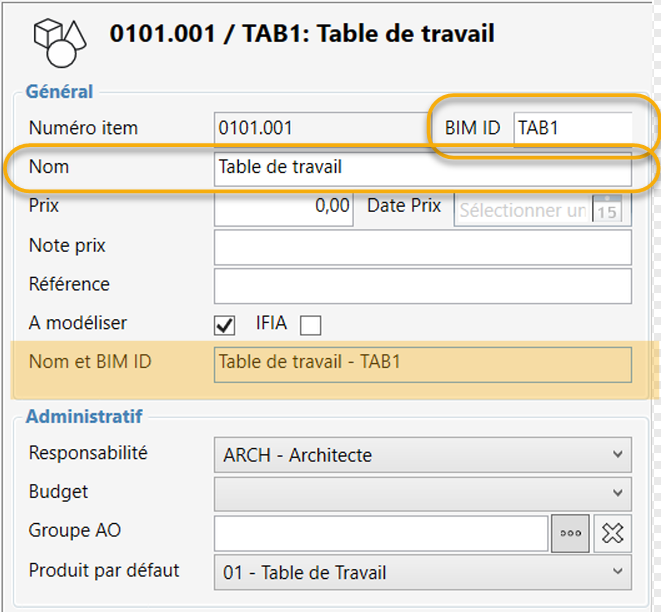Open the Date Prix calendar picker
Viewport: 661px width, 612px height.
tap(606, 210)
